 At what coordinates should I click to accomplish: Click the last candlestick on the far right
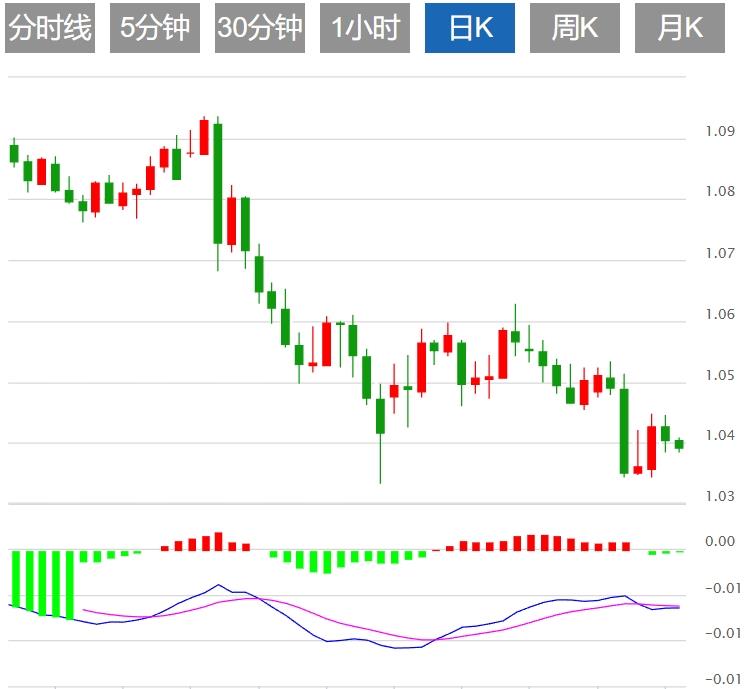tap(679, 444)
